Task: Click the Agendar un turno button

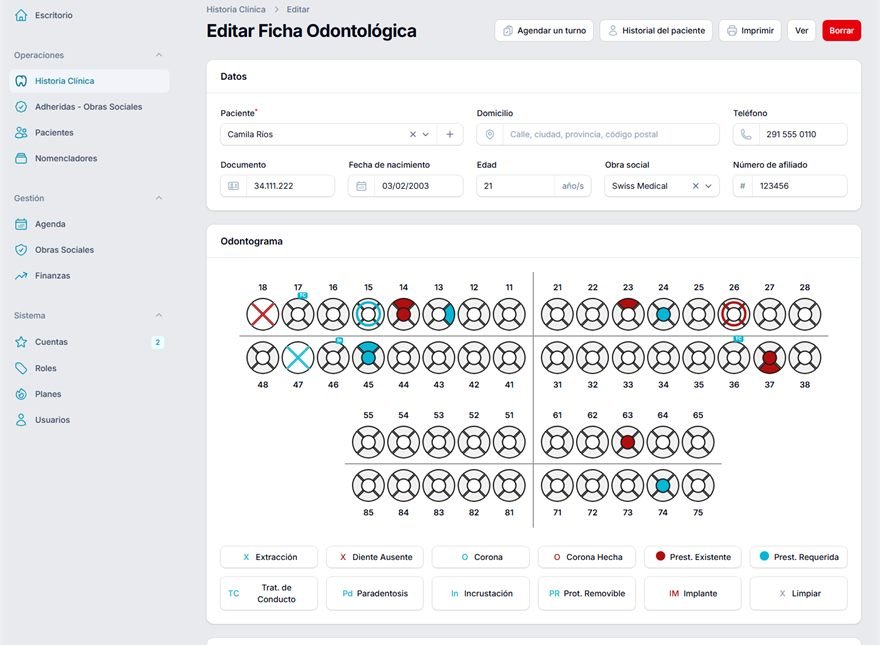Action: [x=544, y=30]
